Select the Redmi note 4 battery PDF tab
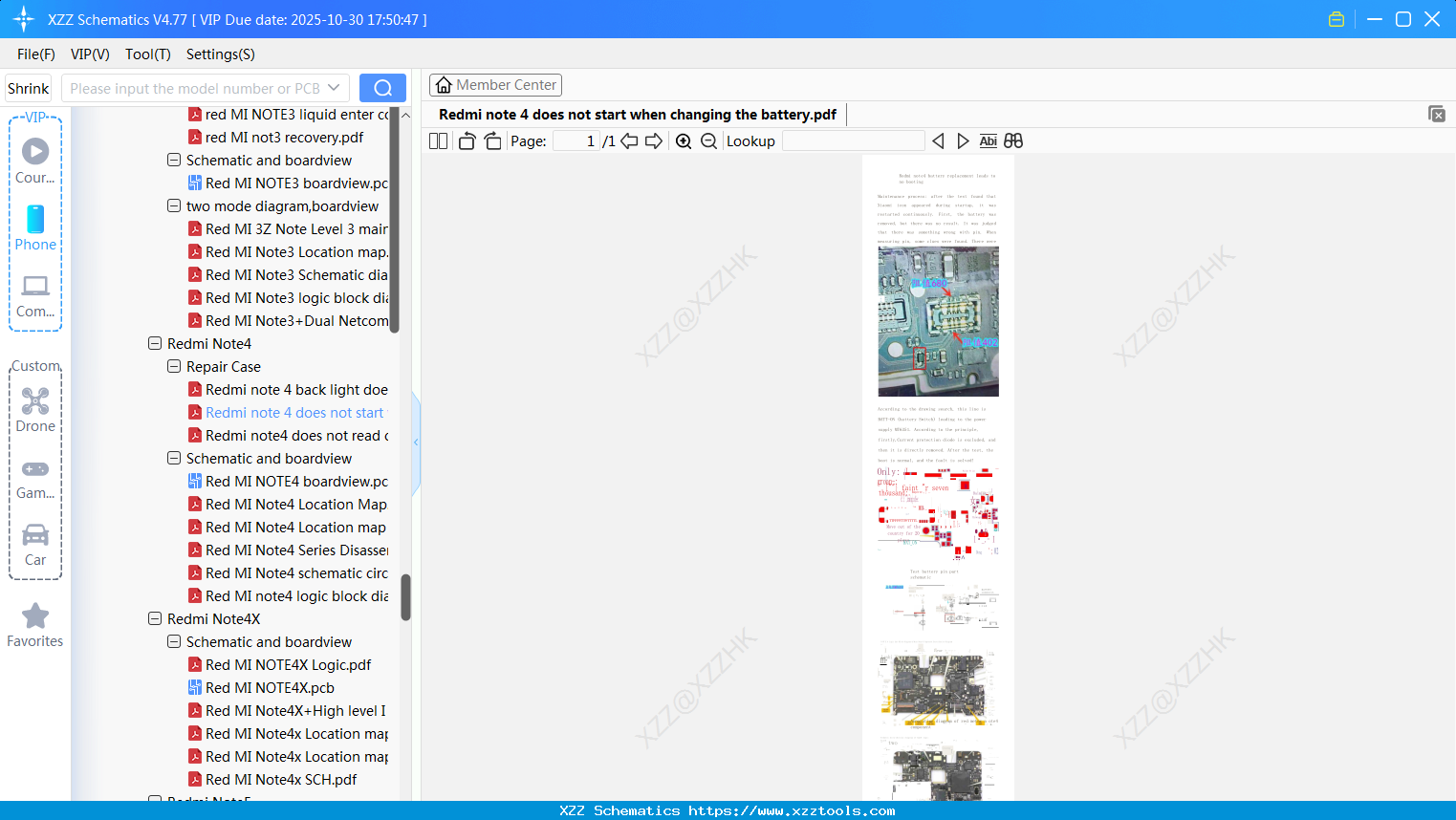 [x=638, y=115]
